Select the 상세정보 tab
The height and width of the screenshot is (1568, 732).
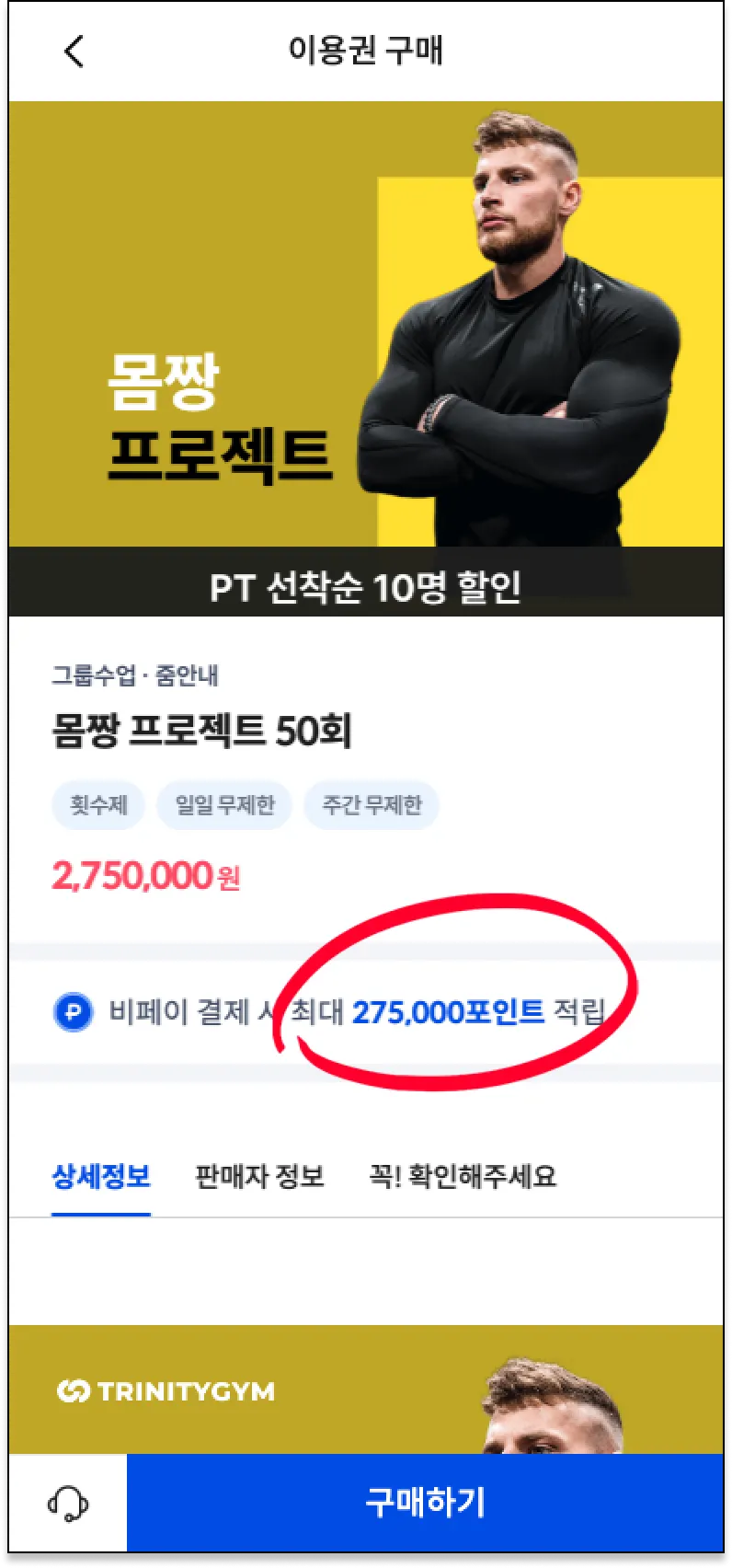pos(101,1176)
